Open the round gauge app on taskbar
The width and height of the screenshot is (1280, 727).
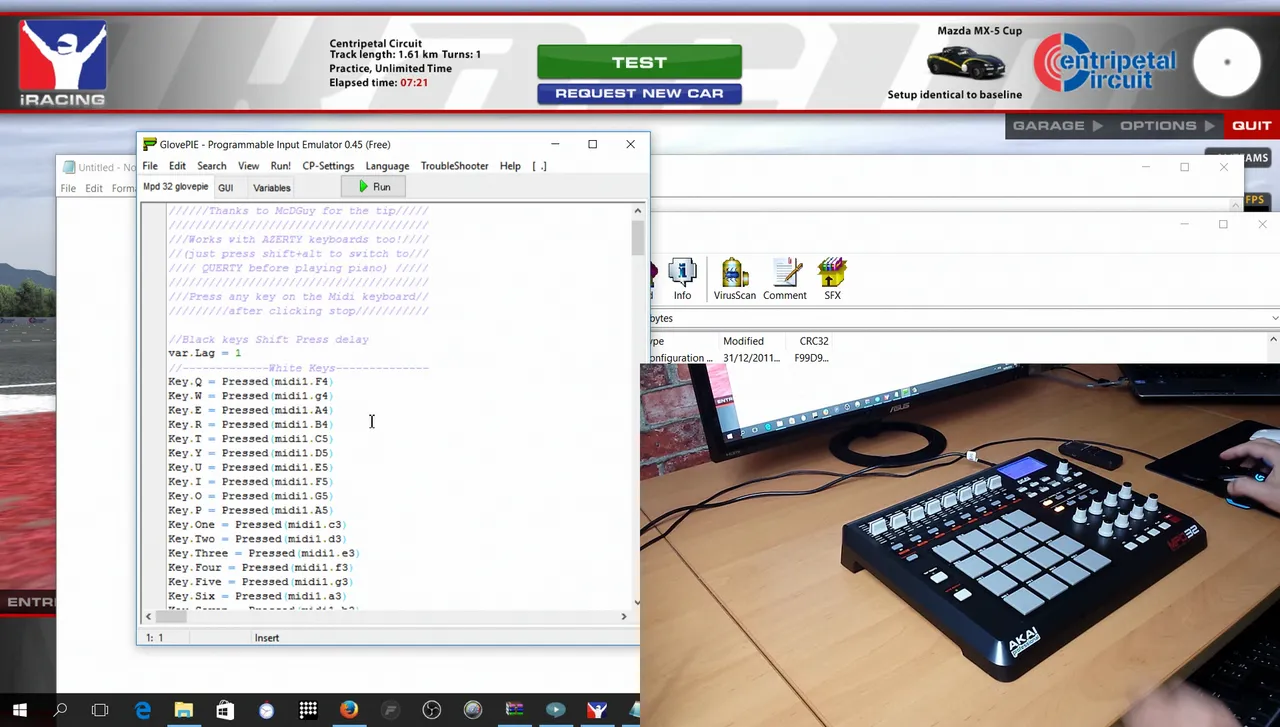(473, 710)
